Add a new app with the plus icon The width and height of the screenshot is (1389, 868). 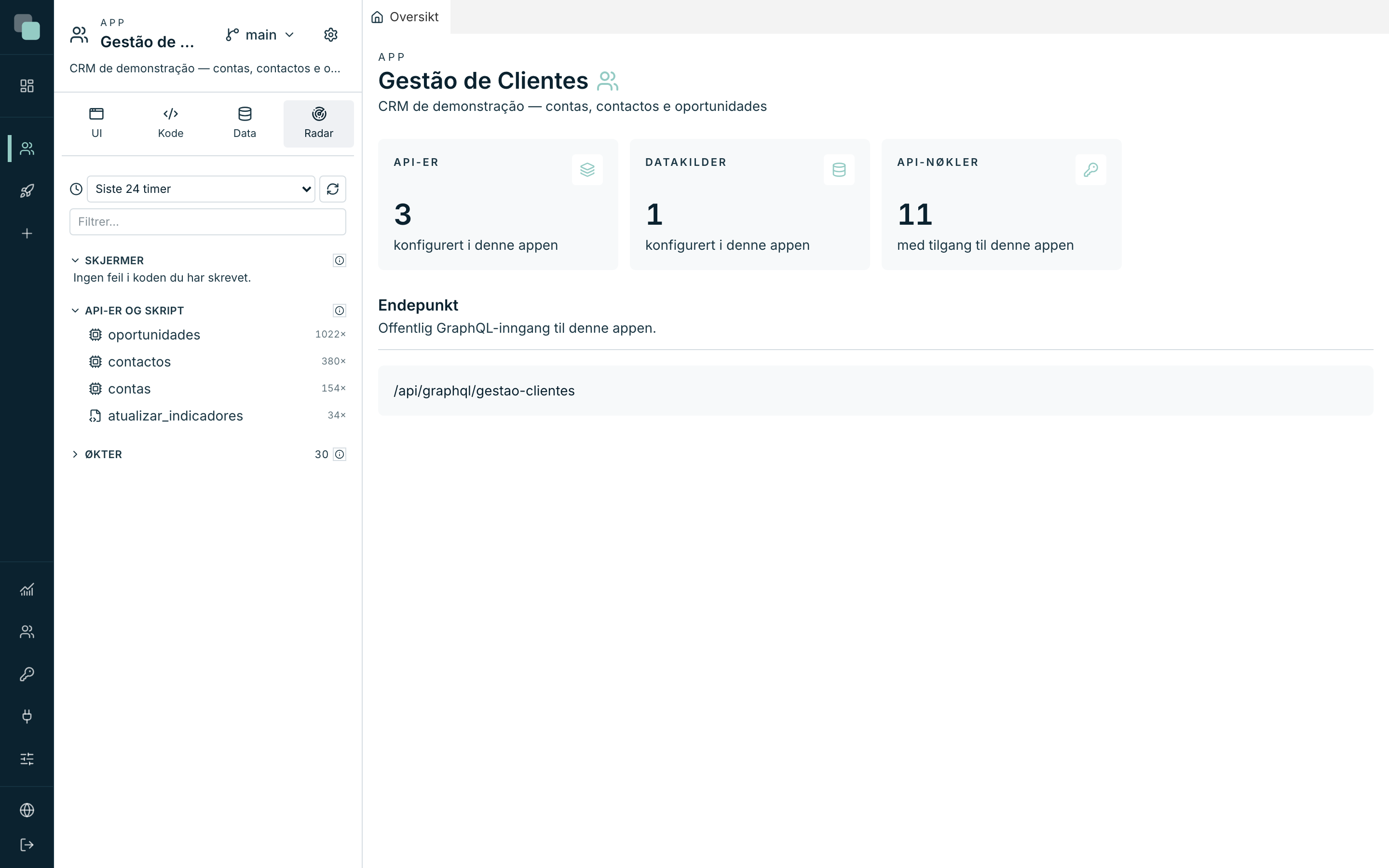pyautogui.click(x=27, y=234)
